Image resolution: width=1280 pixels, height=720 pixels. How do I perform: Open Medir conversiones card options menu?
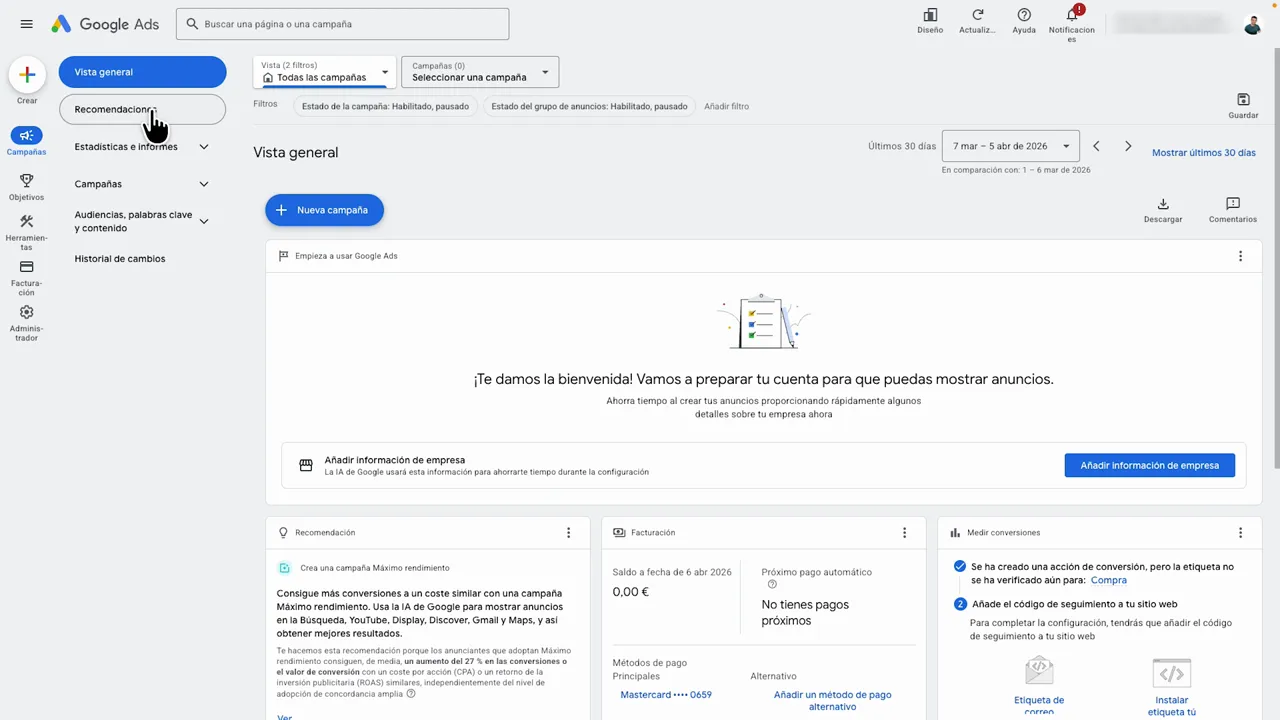click(x=1240, y=533)
